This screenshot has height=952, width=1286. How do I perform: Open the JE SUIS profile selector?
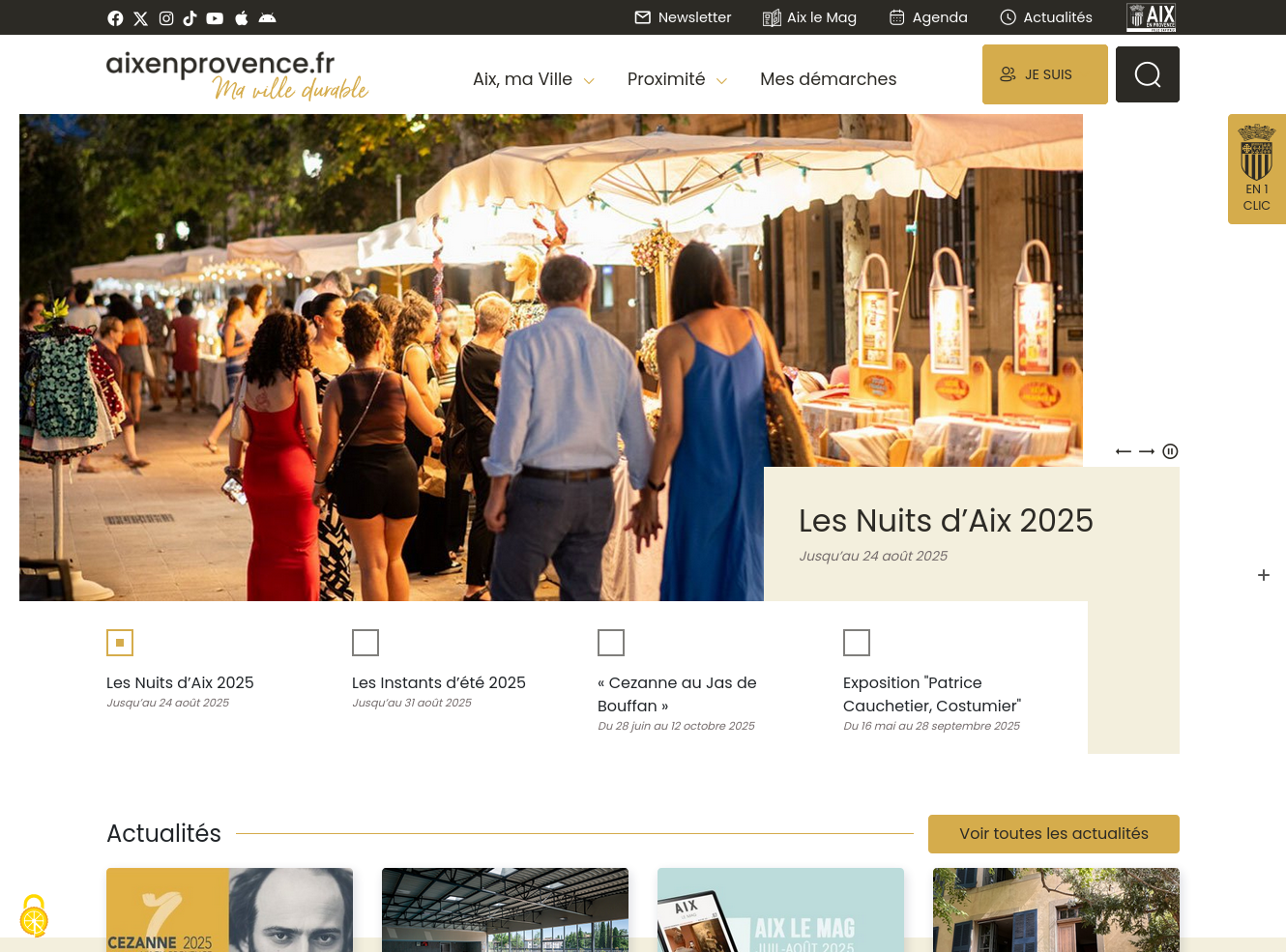tap(1044, 74)
